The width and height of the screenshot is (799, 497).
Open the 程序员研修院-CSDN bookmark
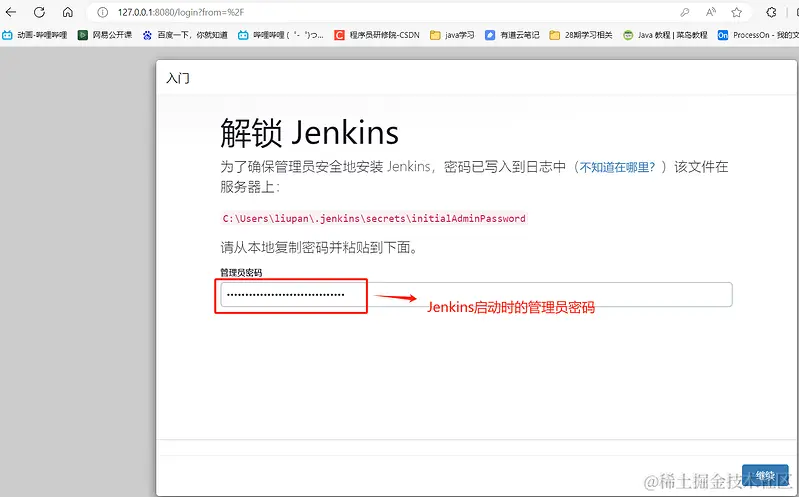pyautogui.click(x=377, y=35)
